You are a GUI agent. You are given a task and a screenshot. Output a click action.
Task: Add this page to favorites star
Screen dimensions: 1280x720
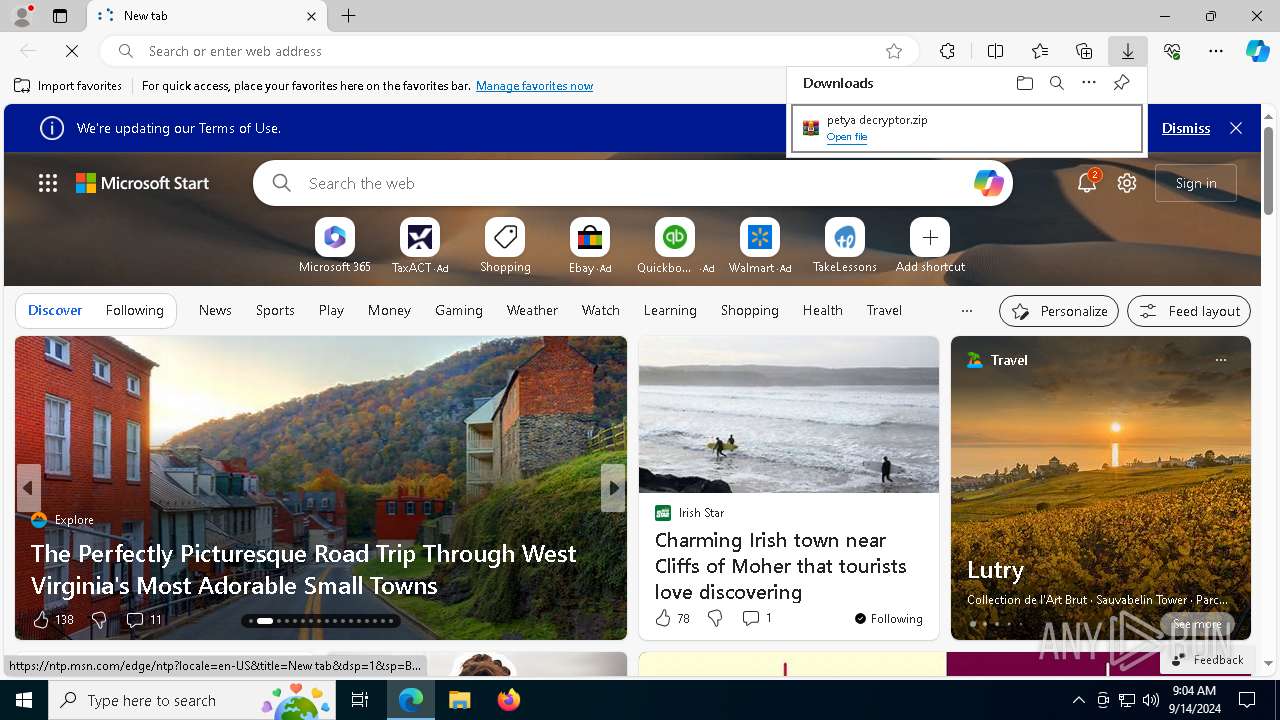pos(894,51)
